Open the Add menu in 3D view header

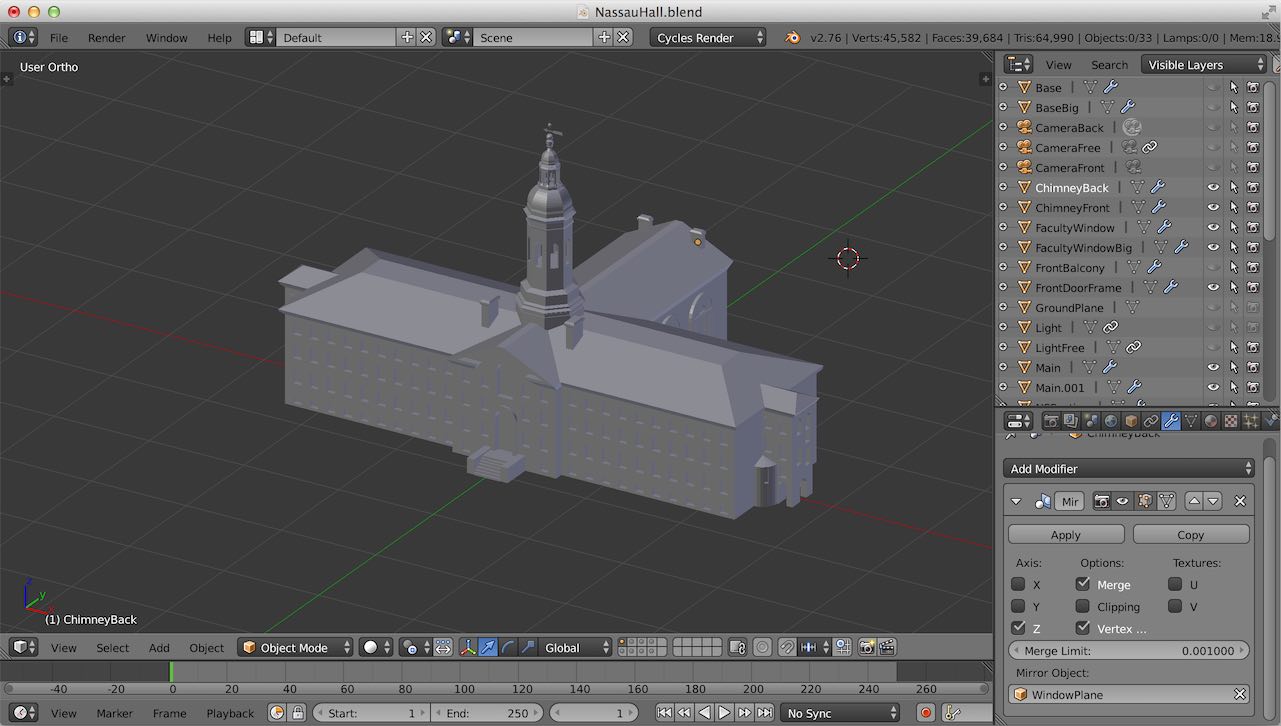[159, 647]
